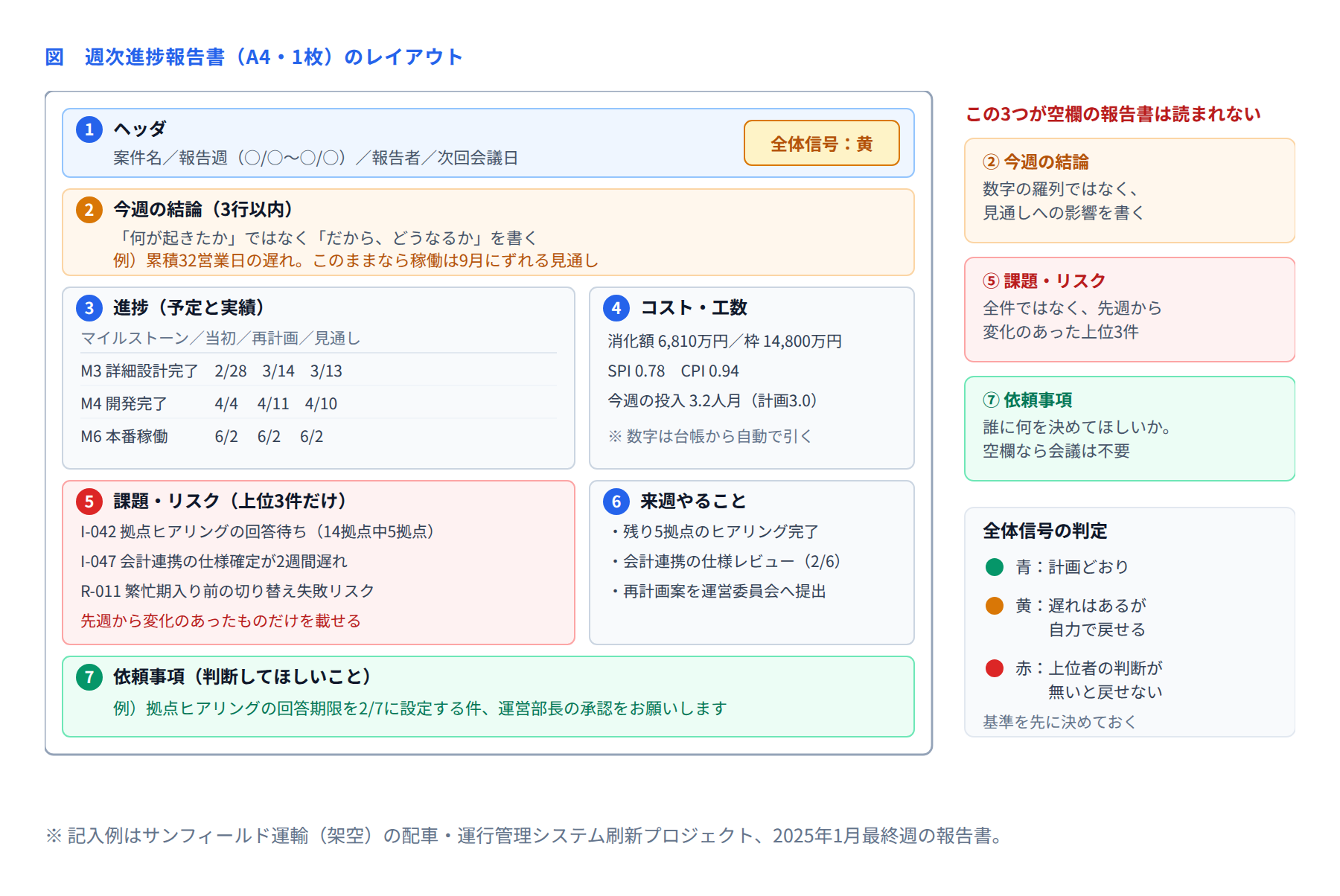Click the side card ② 今週の結論
The height and width of the screenshot is (896, 1340).
pos(1129,191)
